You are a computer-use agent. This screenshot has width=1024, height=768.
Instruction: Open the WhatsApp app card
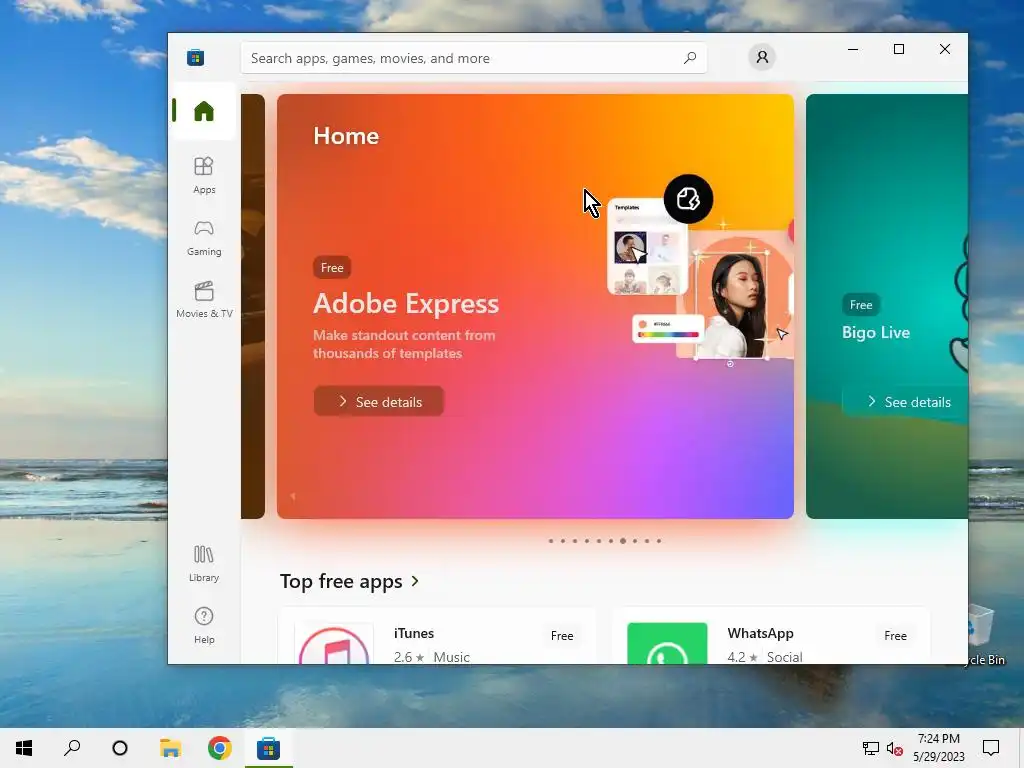(x=771, y=636)
